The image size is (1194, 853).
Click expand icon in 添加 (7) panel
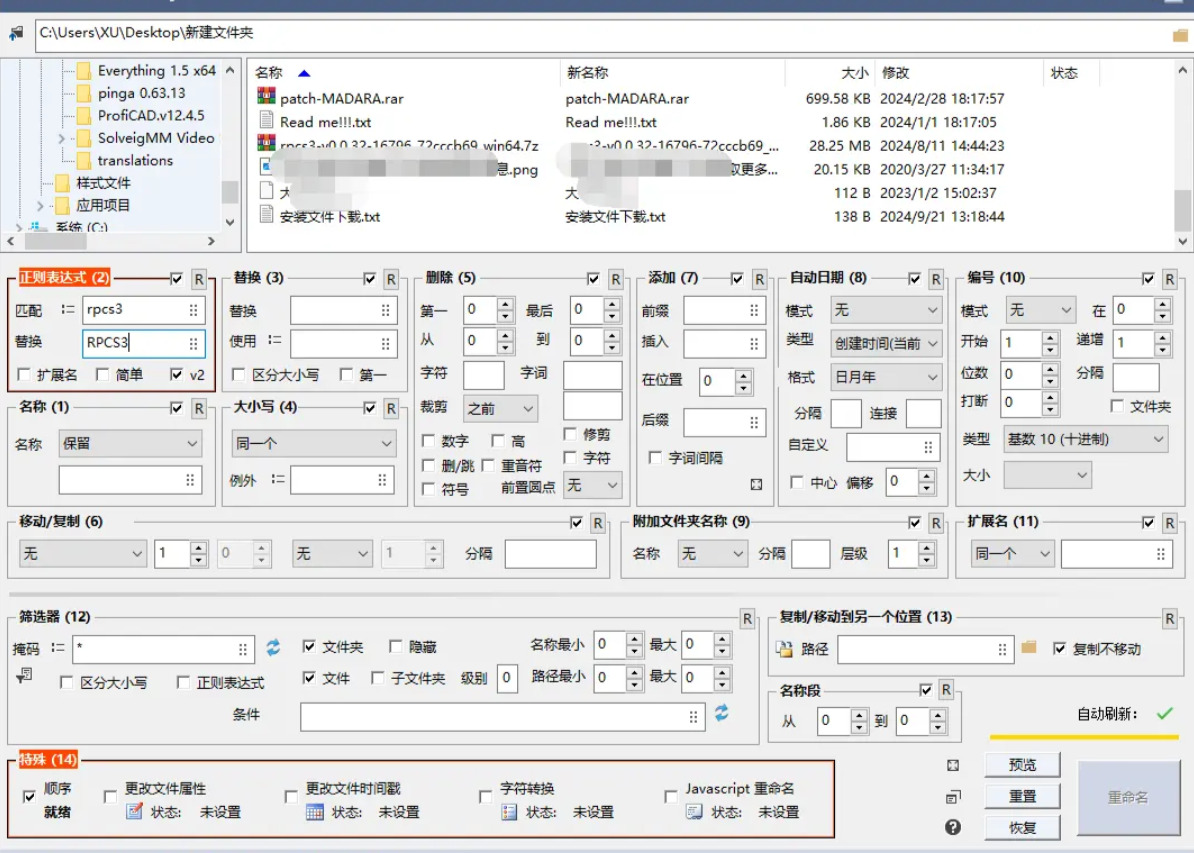tap(756, 484)
